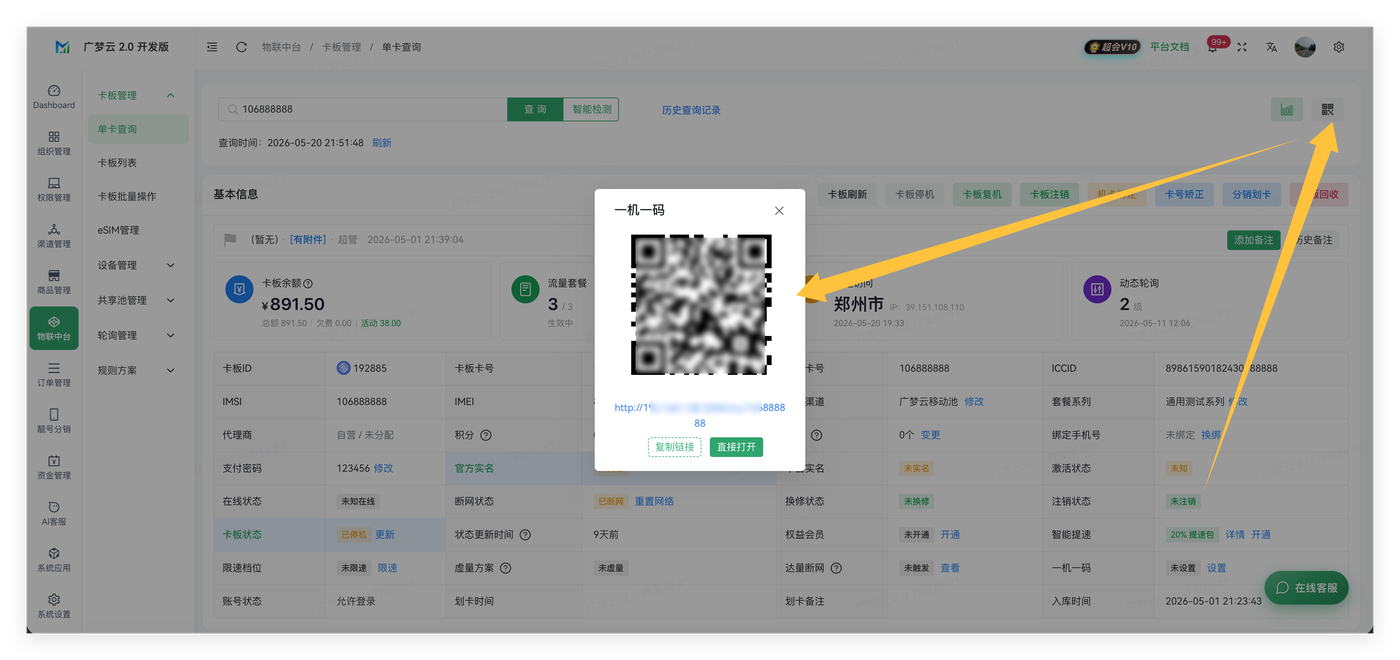Go to 卡板管理 in the breadcrumb
1400x660 pixels.
(341, 47)
